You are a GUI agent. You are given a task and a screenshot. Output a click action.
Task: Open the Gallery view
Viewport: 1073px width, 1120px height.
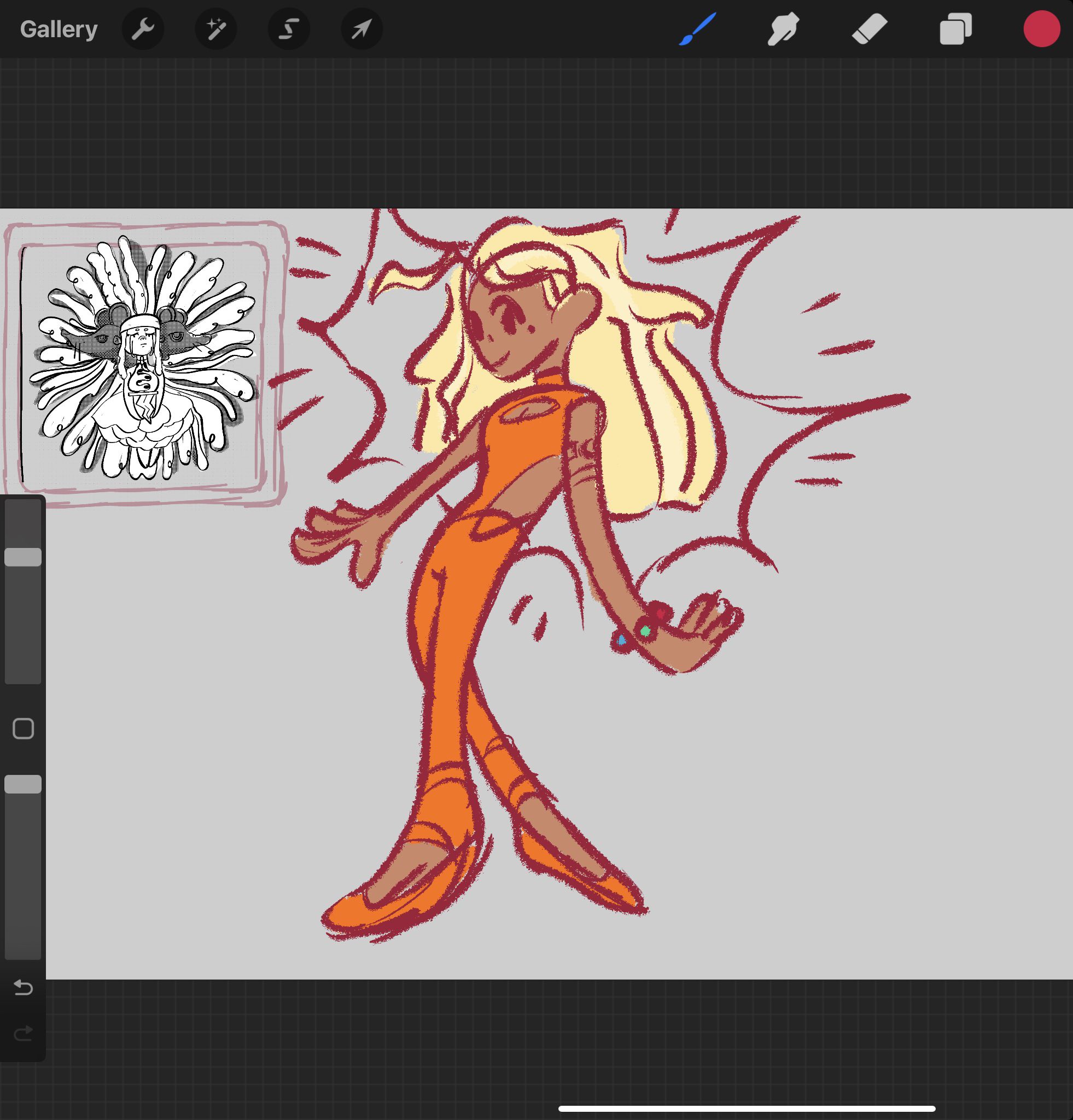(59, 29)
